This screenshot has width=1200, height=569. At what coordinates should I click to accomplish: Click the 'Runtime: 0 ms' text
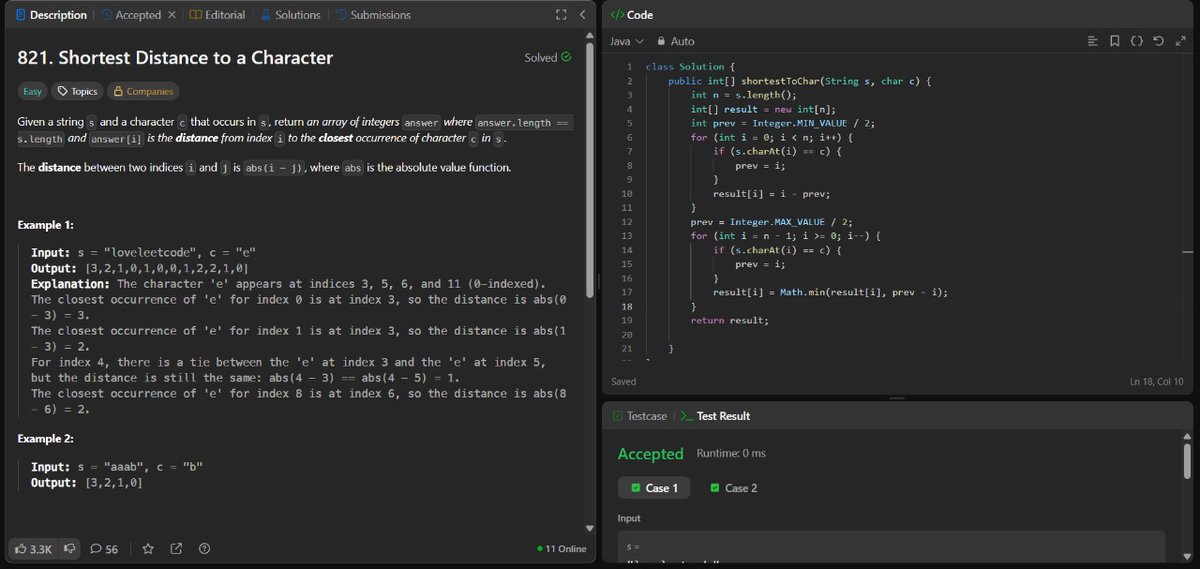(x=731, y=453)
